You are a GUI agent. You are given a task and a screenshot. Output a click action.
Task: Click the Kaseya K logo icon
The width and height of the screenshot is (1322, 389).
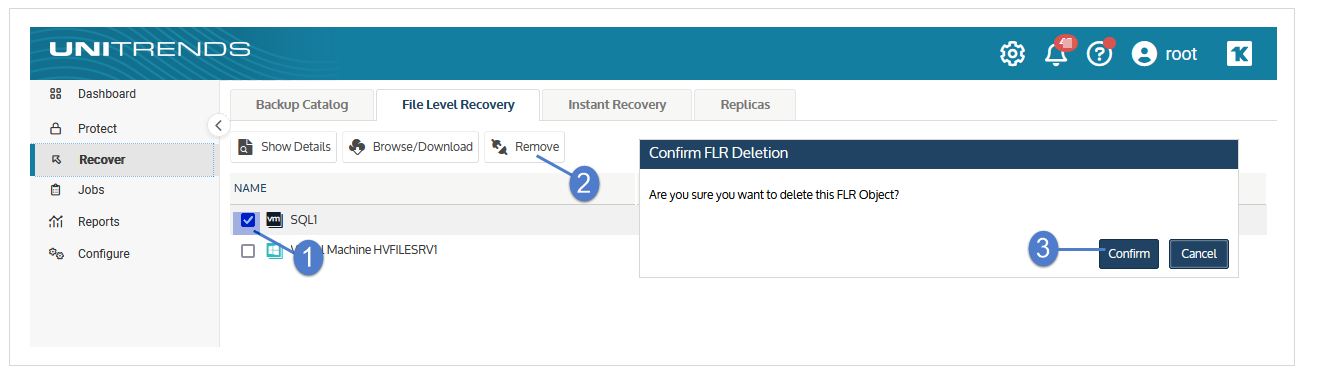(x=1239, y=54)
